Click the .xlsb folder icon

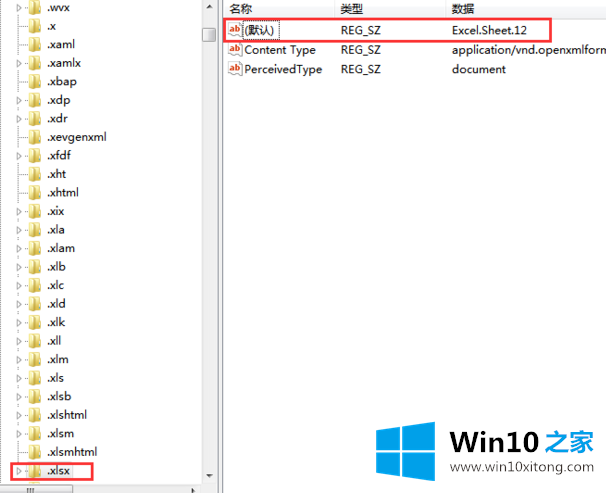35,396
